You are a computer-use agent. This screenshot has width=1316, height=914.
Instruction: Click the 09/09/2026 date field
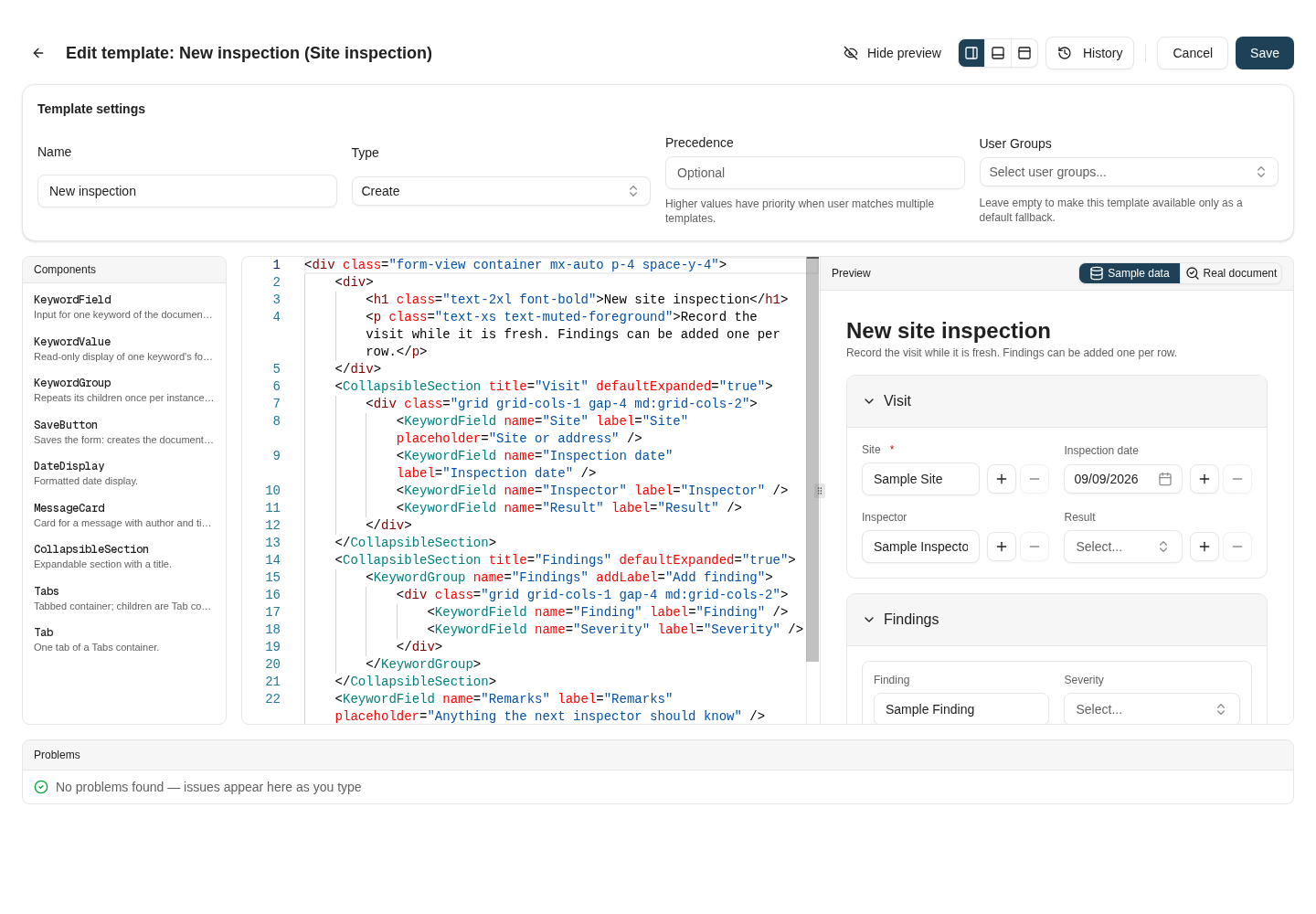coord(1123,479)
